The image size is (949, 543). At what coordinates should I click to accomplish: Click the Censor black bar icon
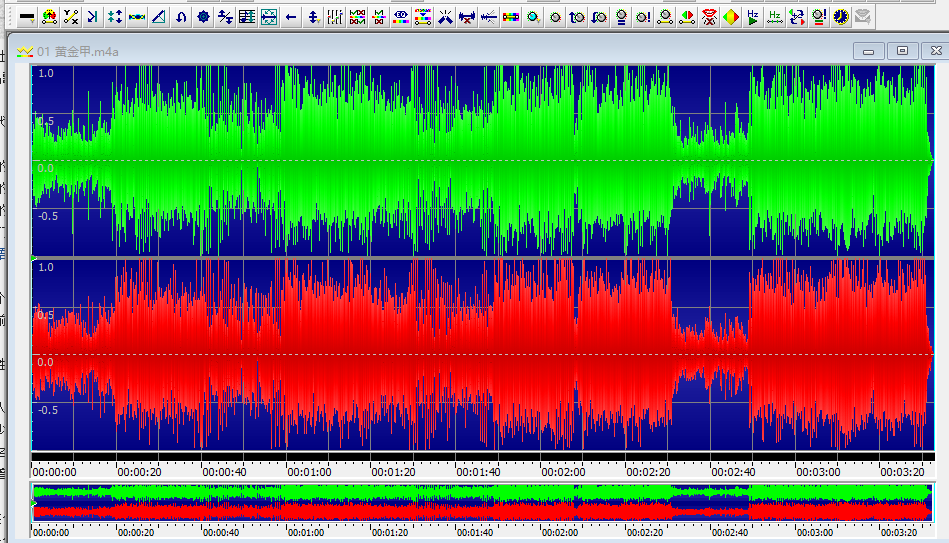tap(27, 17)
